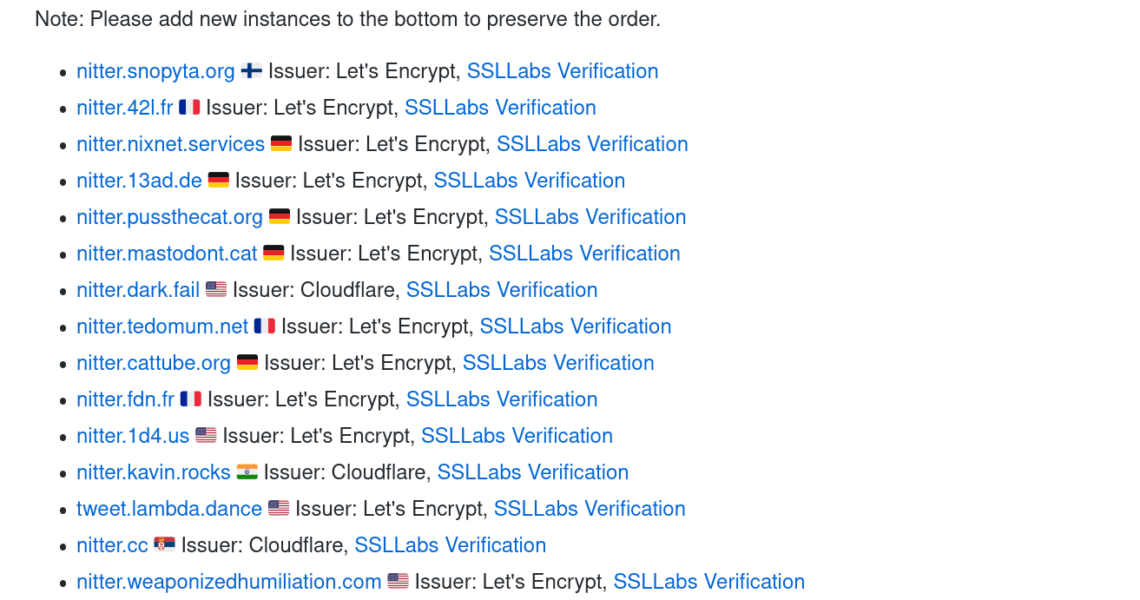Open nitter.weaponizedhumiliation.com instance link
The width and height of the screenshot is (1140, 600).
coord(228,581)
